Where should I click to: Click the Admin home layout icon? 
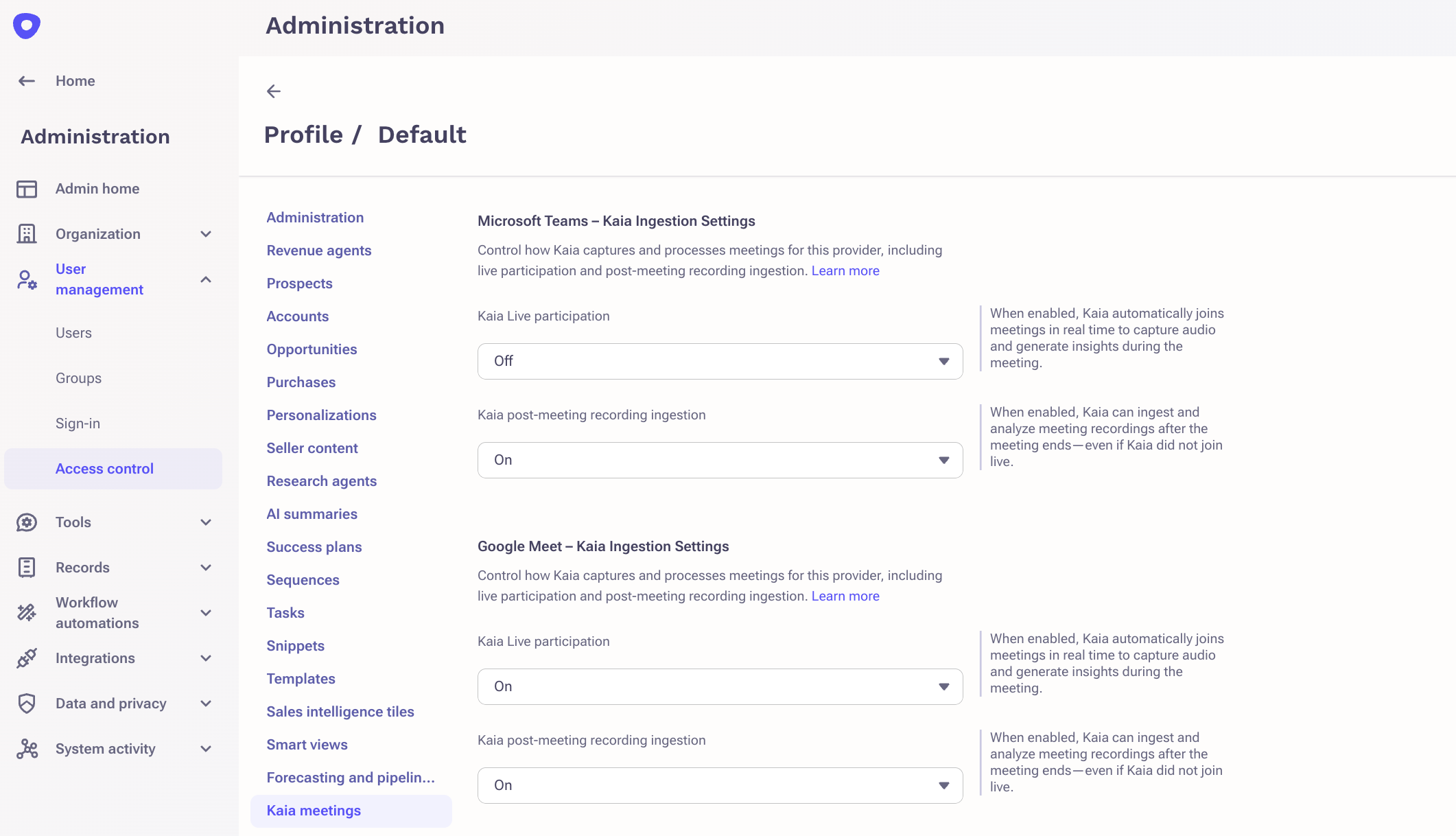tap(27, 189)
